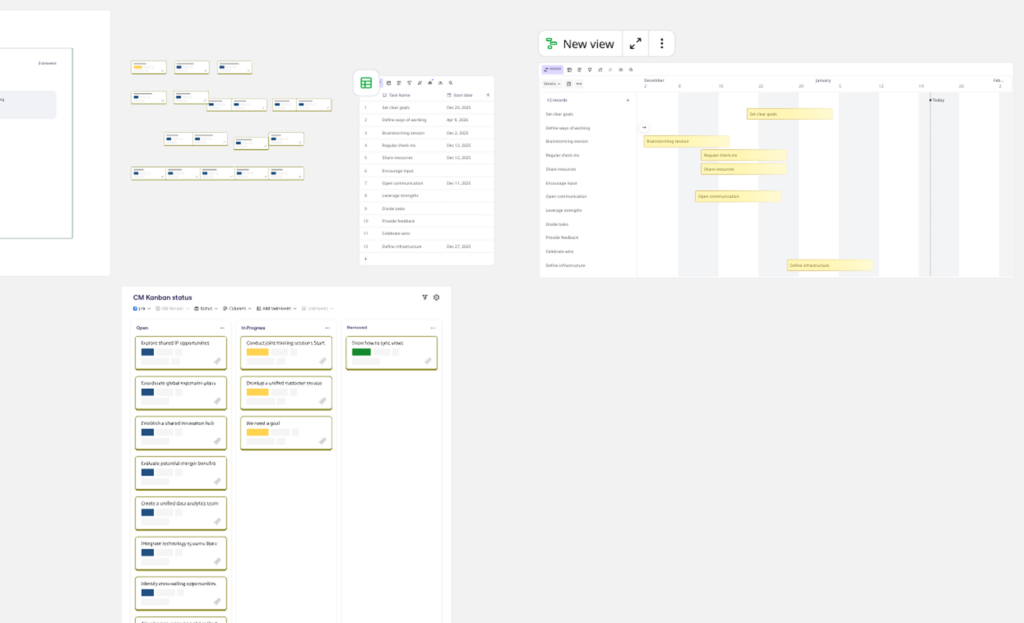Image resolution: width=1024 pixels, height=623 pixels.
Task: Open the Status dropdown in Kanban toolbar
Action: 206,309
